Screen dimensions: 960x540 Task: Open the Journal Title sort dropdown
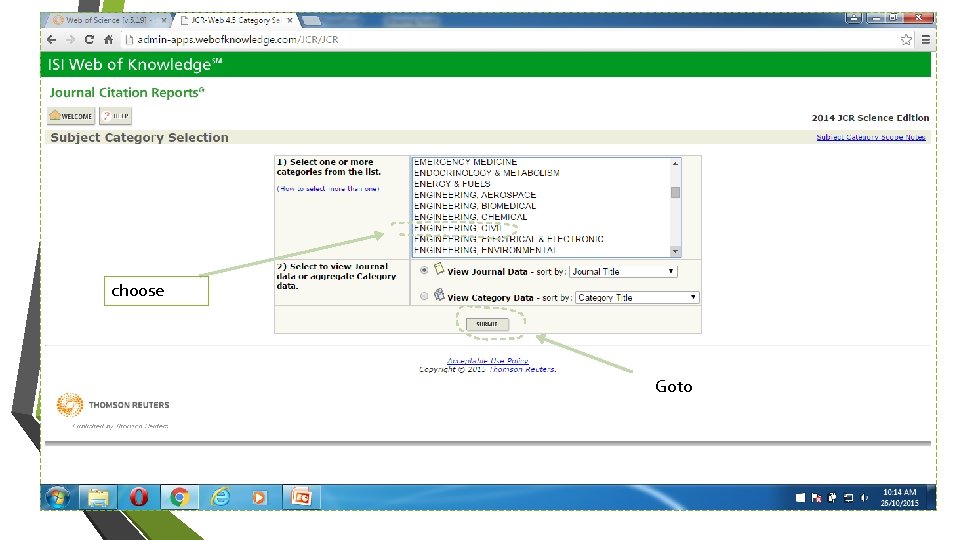coord(623,271)
